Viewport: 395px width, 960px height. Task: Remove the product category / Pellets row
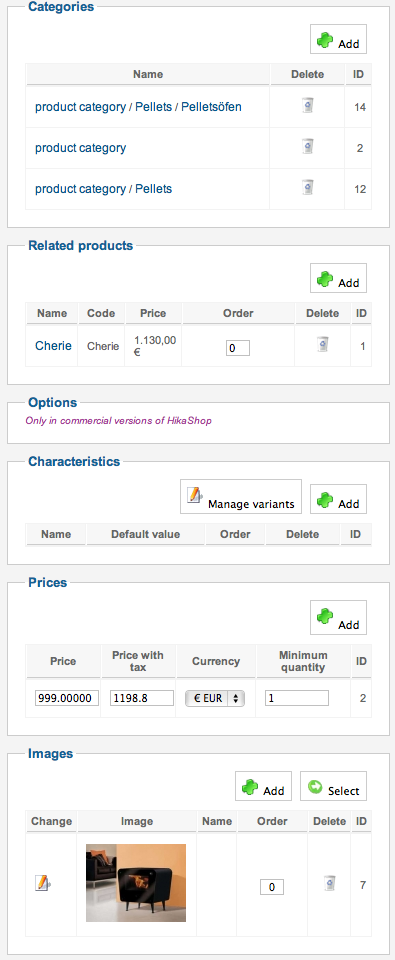coord(308,187)
